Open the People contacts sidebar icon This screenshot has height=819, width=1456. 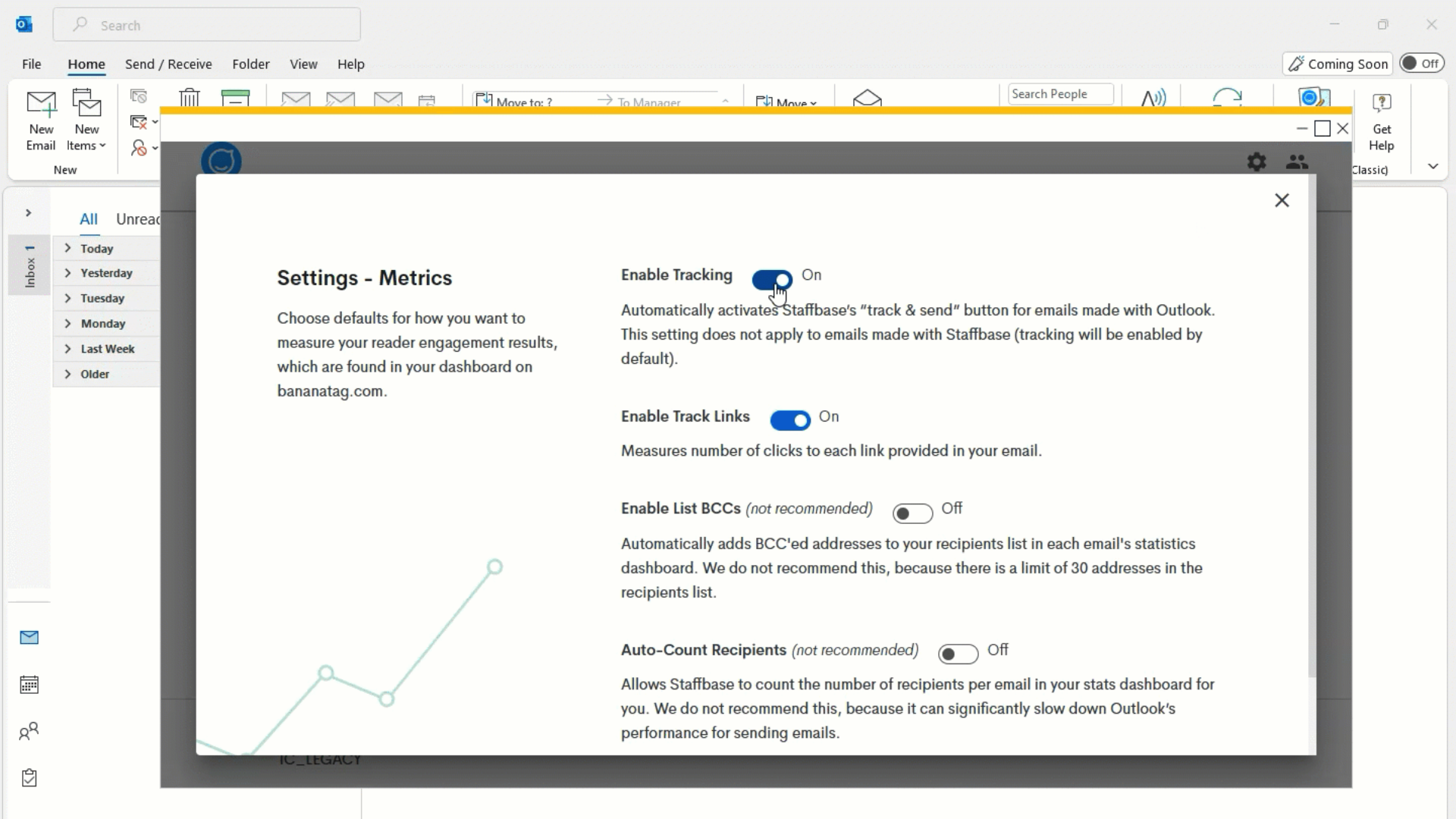pyautogui.click(x=29, y=732)
